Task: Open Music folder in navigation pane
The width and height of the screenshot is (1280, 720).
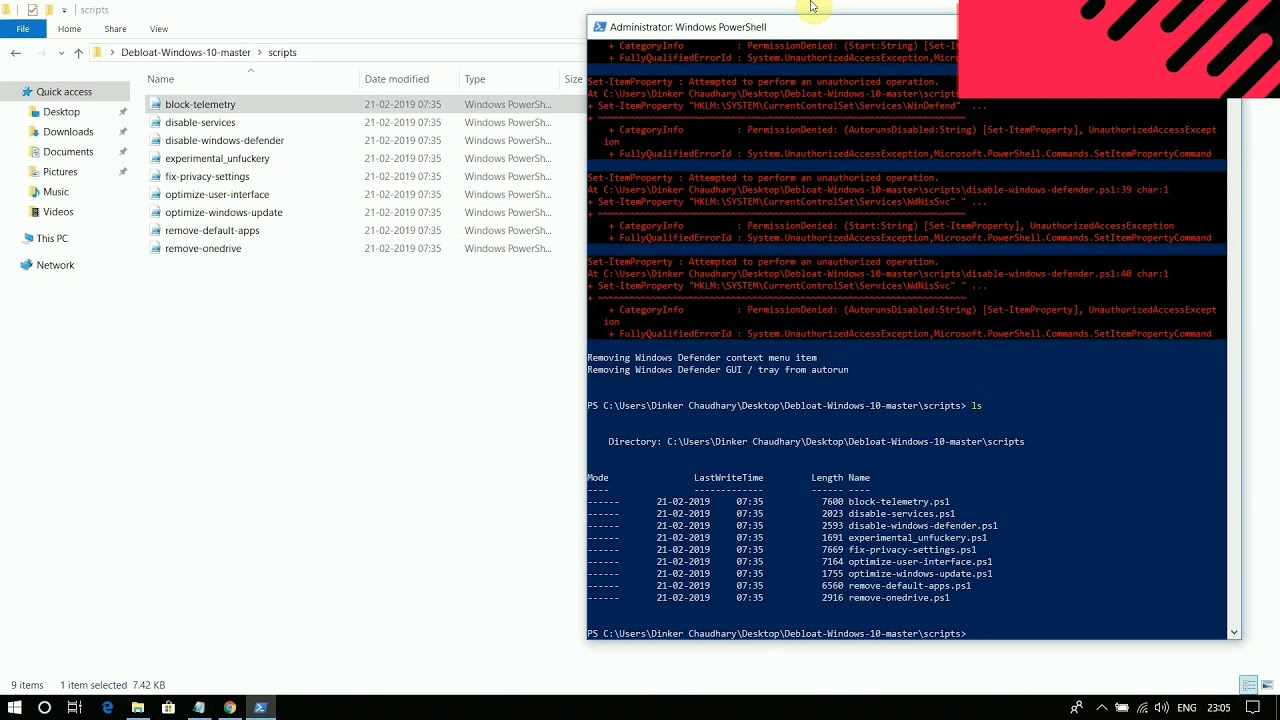Action: coord(56,192)
